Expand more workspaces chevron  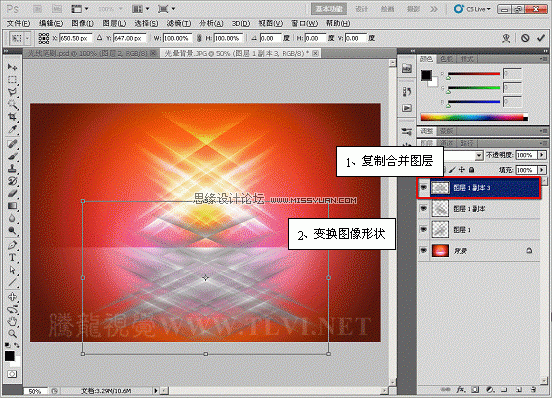pos(434,9)
